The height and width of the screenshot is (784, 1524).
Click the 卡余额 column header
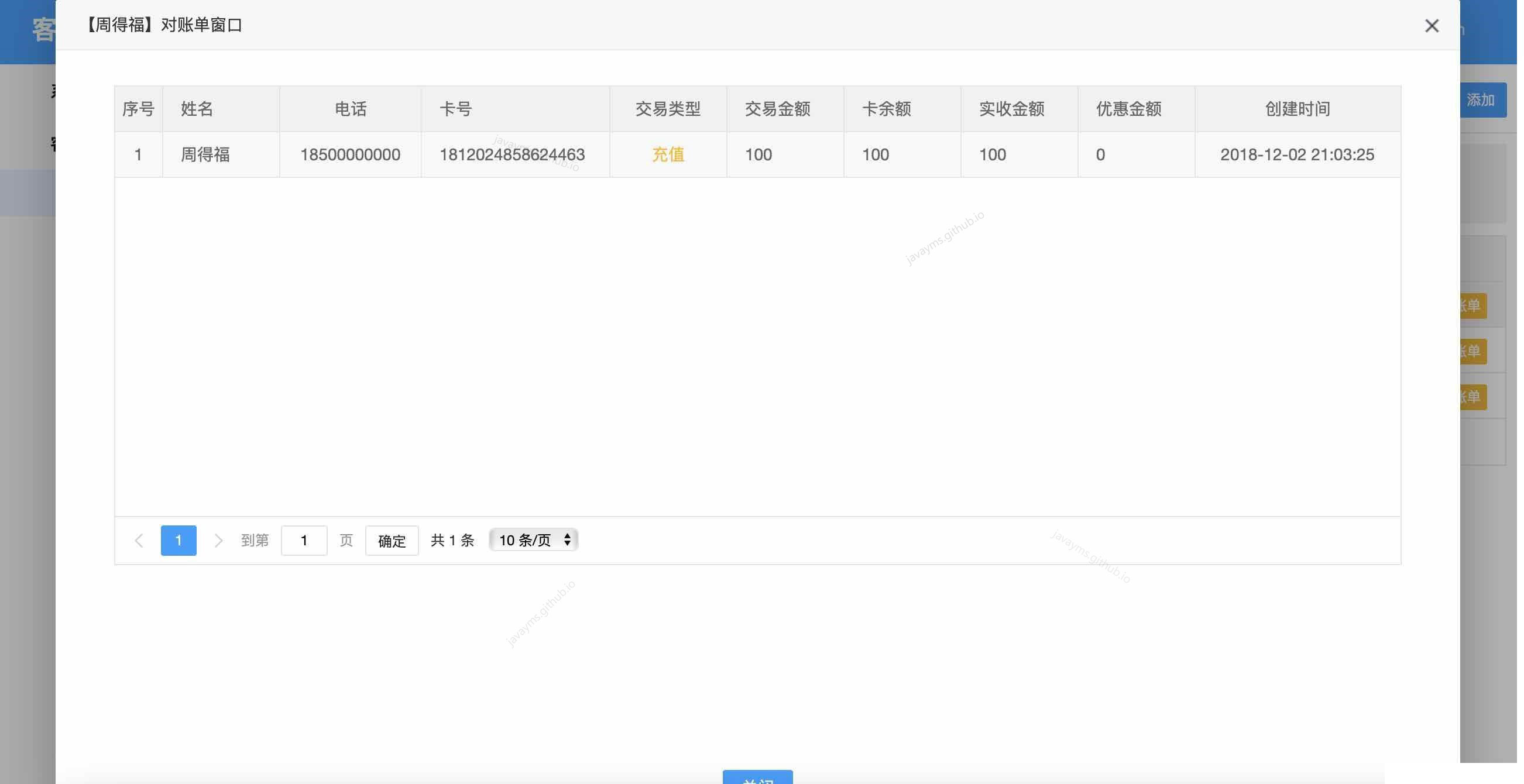coord(886,108)
